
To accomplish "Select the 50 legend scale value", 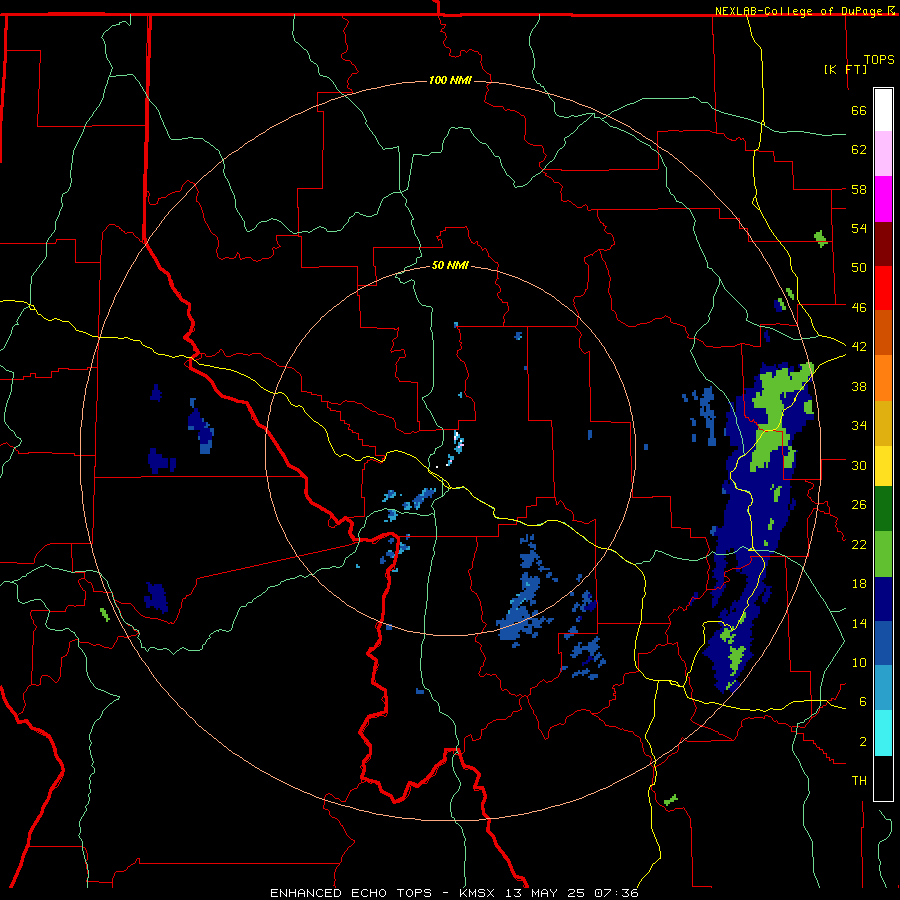I will 859,267.
